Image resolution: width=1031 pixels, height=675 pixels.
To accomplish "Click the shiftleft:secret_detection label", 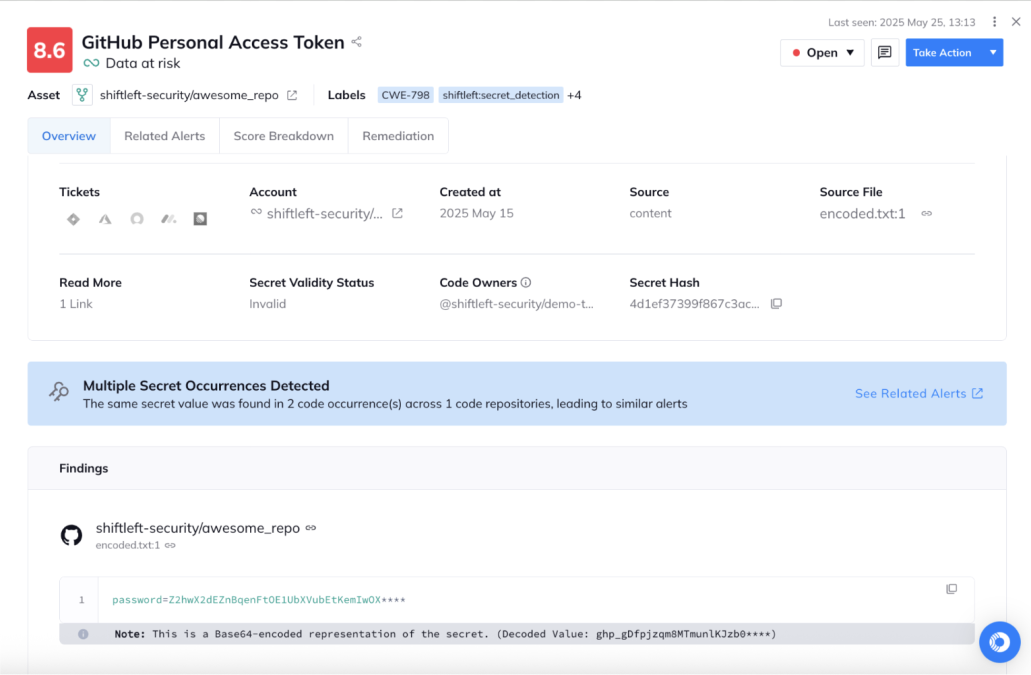I will 501,95.
